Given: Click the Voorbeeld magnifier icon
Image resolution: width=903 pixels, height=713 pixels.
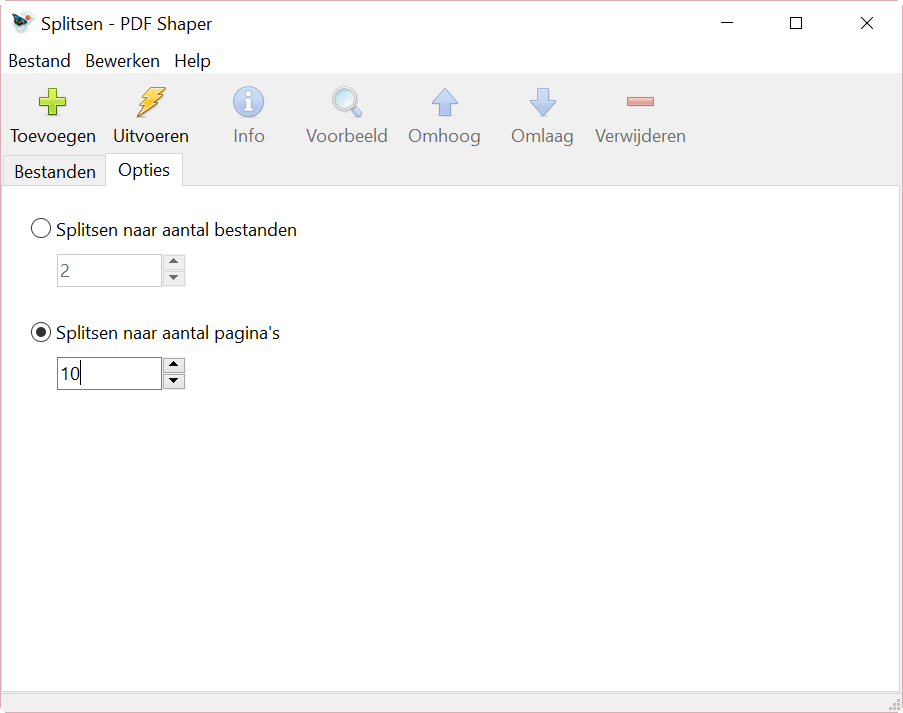Looking at the screenshot, I should tap(347, 102).
